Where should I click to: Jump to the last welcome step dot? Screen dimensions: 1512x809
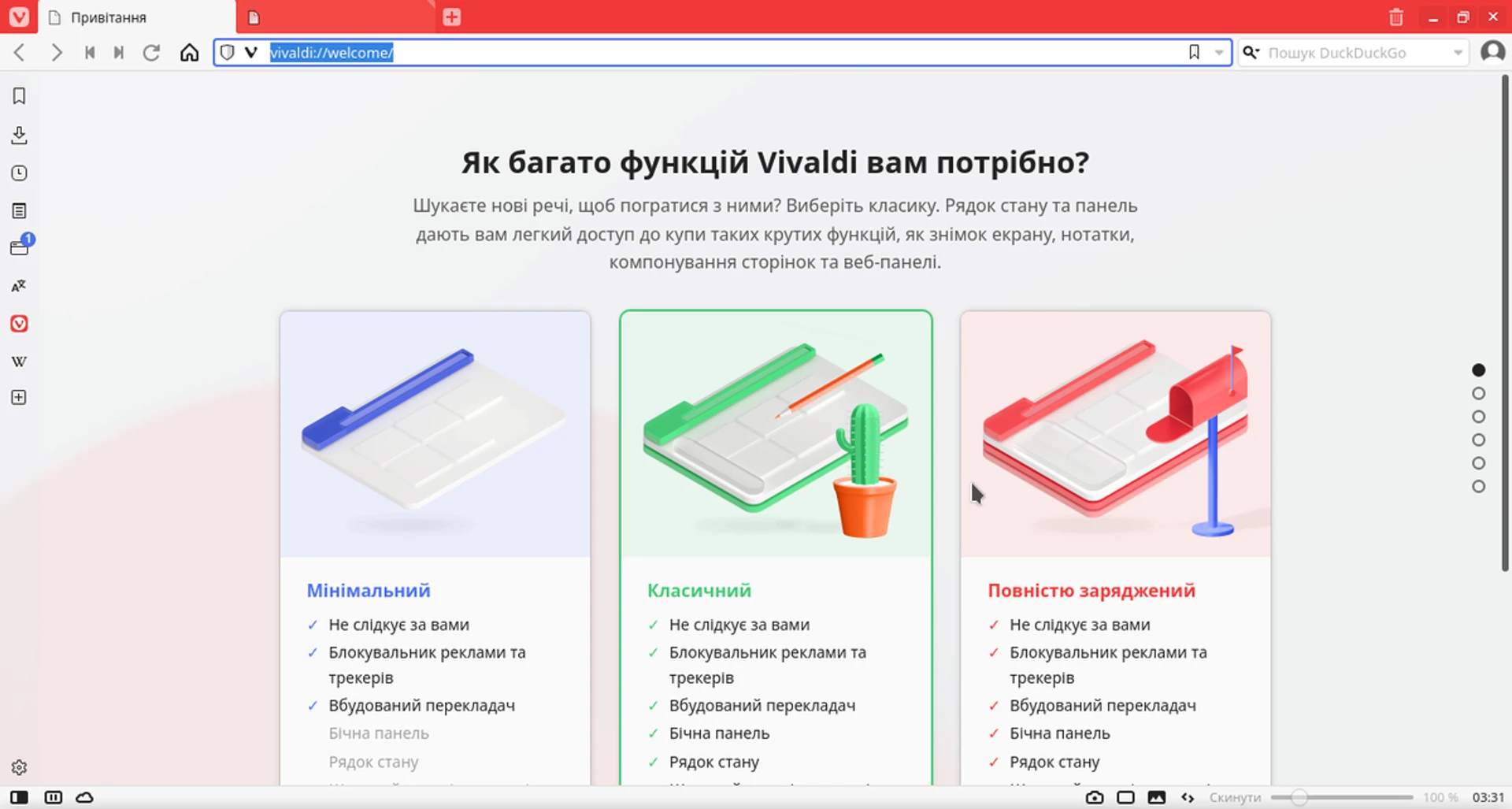[1478, 486]
